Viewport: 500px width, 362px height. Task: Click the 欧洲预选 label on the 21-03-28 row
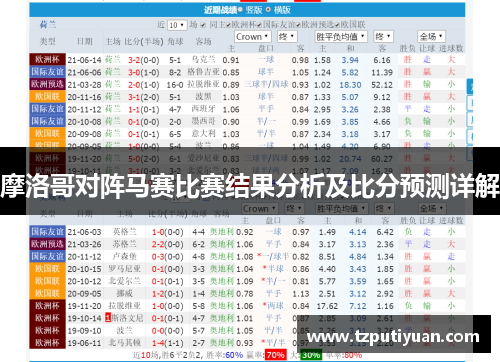[x=47, y=84]
